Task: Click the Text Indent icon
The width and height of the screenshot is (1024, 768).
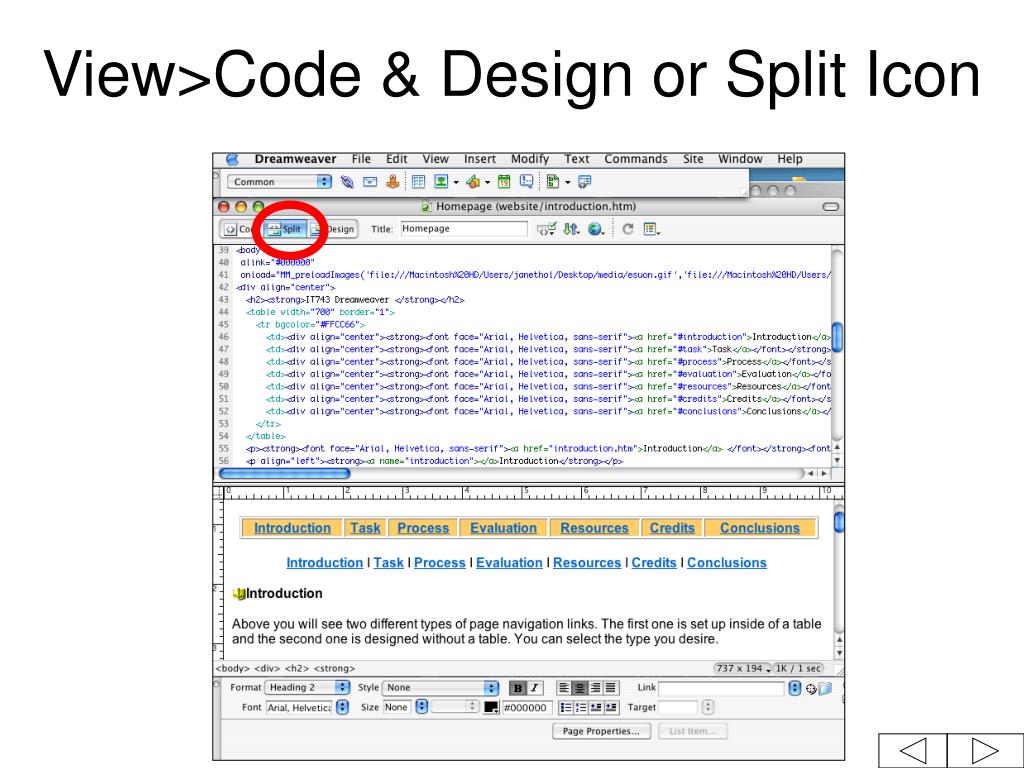Action: point(611,707)
